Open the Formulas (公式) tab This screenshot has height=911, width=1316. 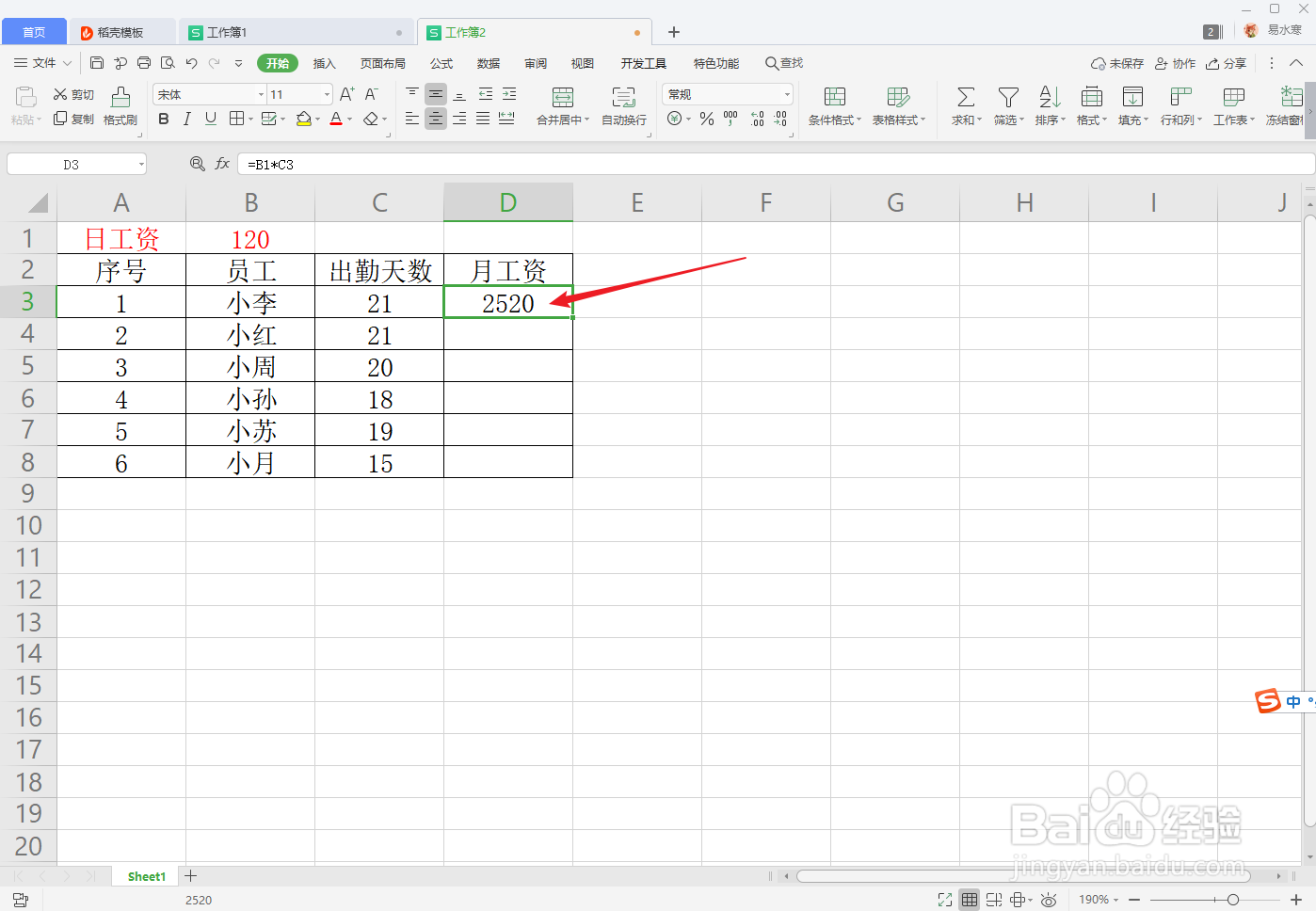pos(441,63)
